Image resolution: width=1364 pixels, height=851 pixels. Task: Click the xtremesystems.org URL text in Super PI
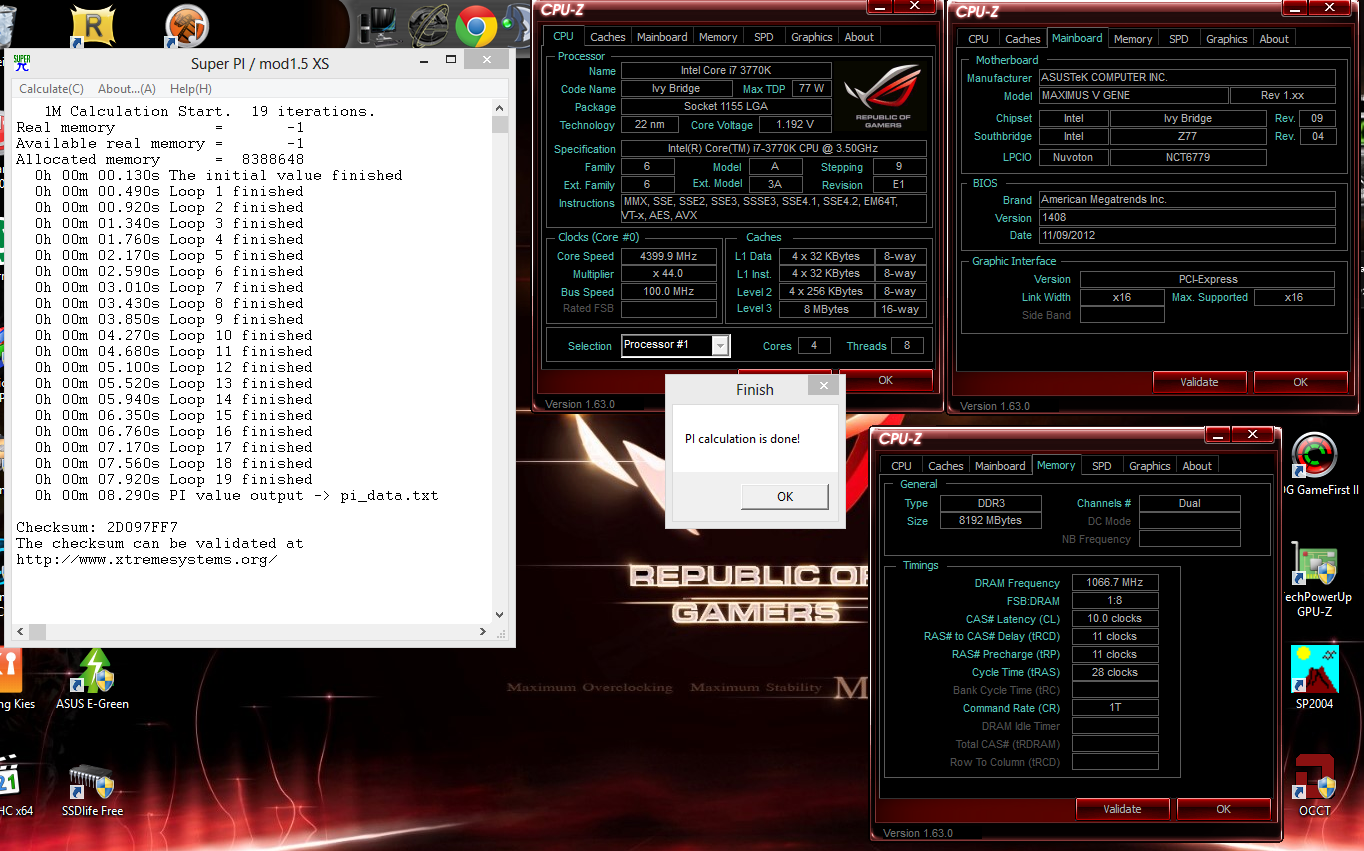coord(147,559)
